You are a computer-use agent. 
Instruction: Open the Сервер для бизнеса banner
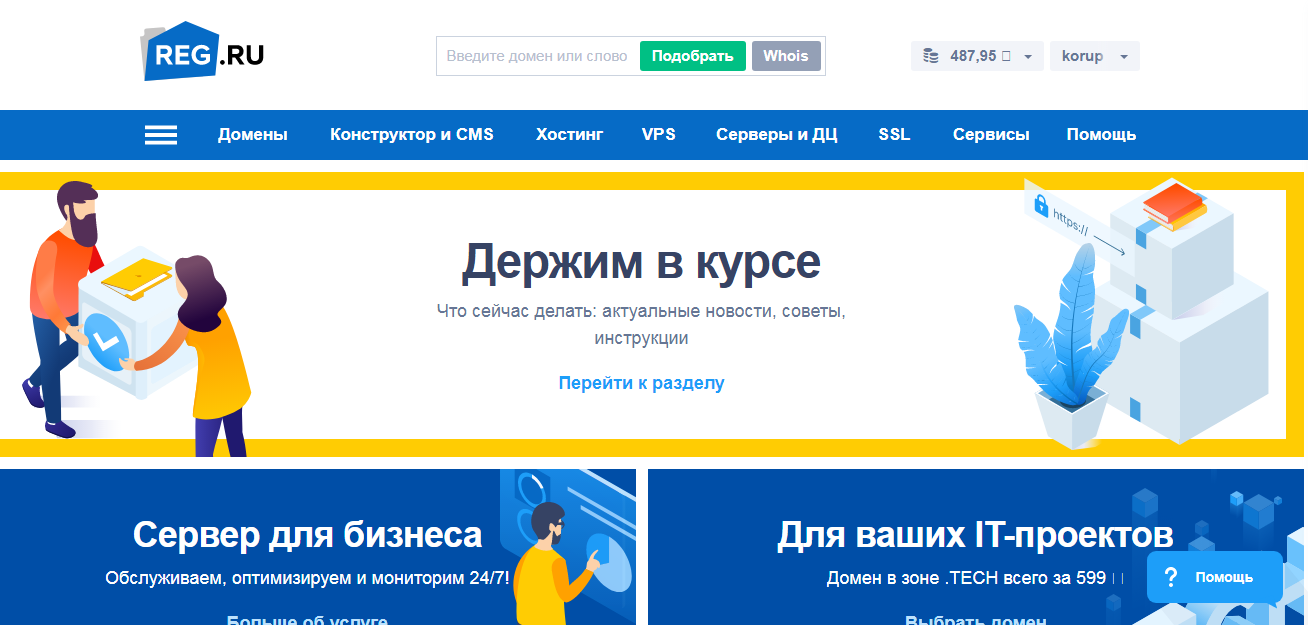(307, 535)
